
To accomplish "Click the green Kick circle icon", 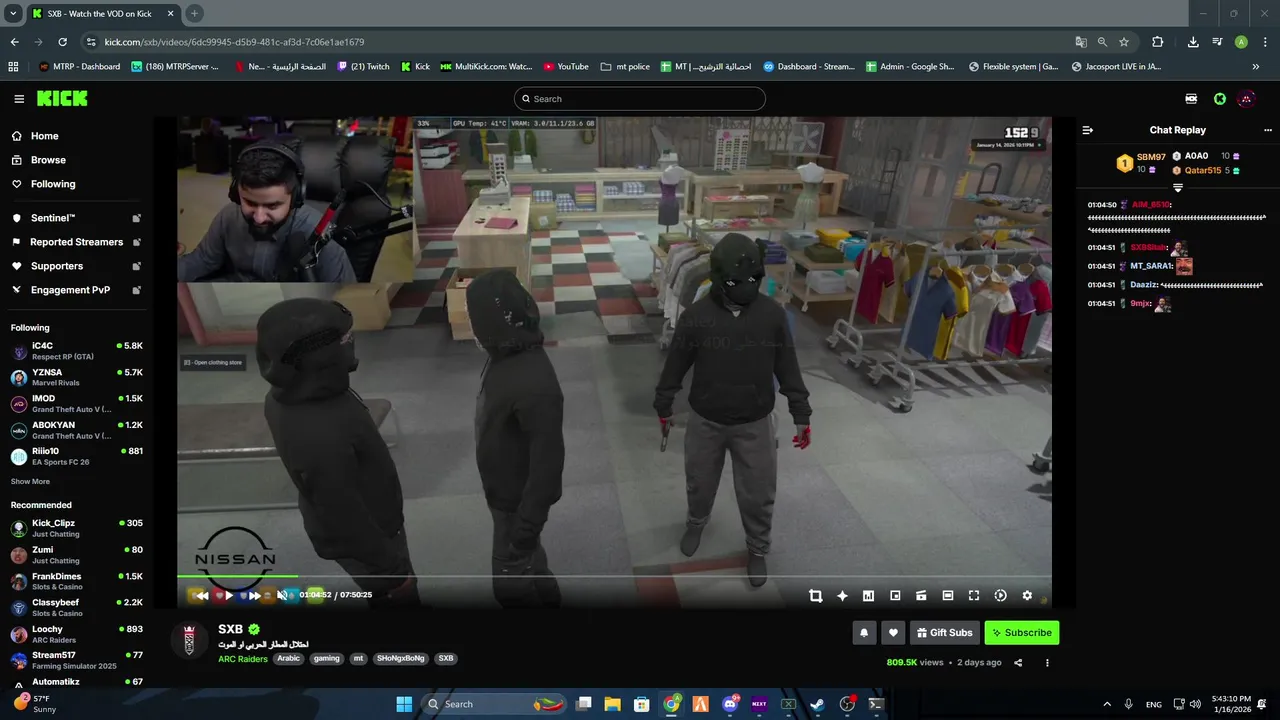I will click(1220, 99).
